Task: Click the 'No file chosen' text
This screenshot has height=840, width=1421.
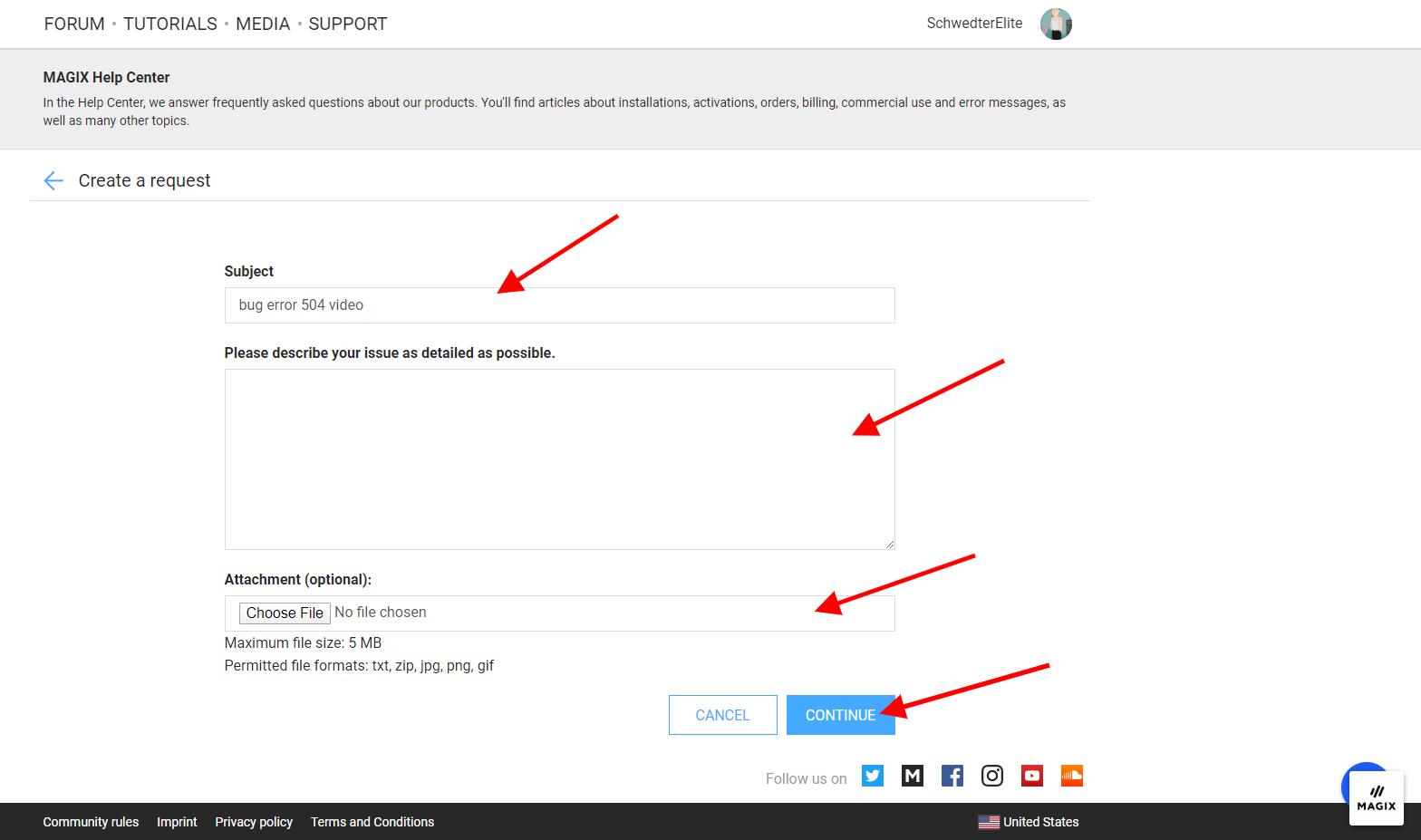Action: (x=381, y=613)
